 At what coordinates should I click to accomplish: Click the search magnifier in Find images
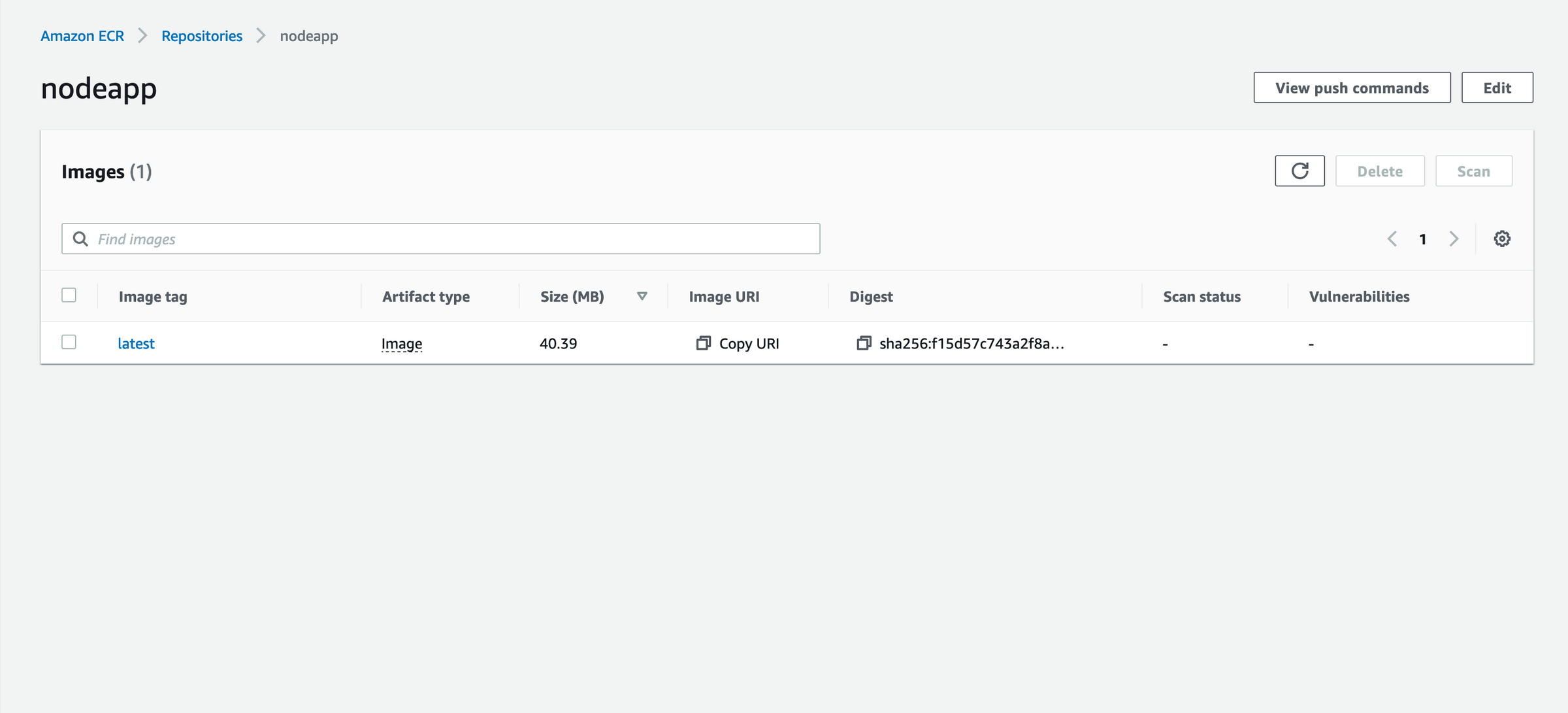tap(80, 239)
